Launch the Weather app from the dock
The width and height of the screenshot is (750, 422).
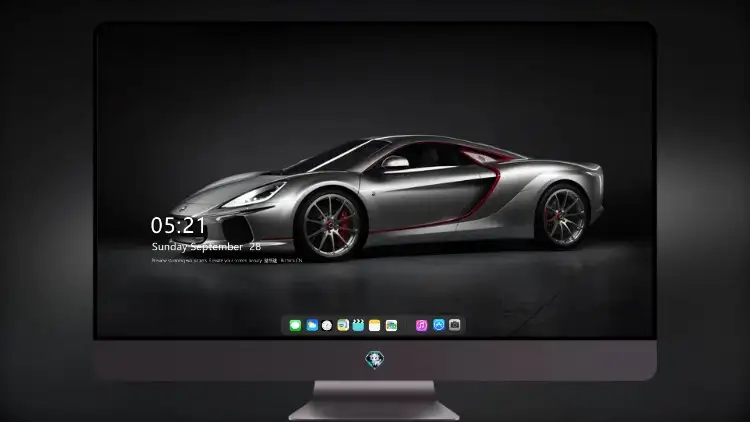(312, 325)
